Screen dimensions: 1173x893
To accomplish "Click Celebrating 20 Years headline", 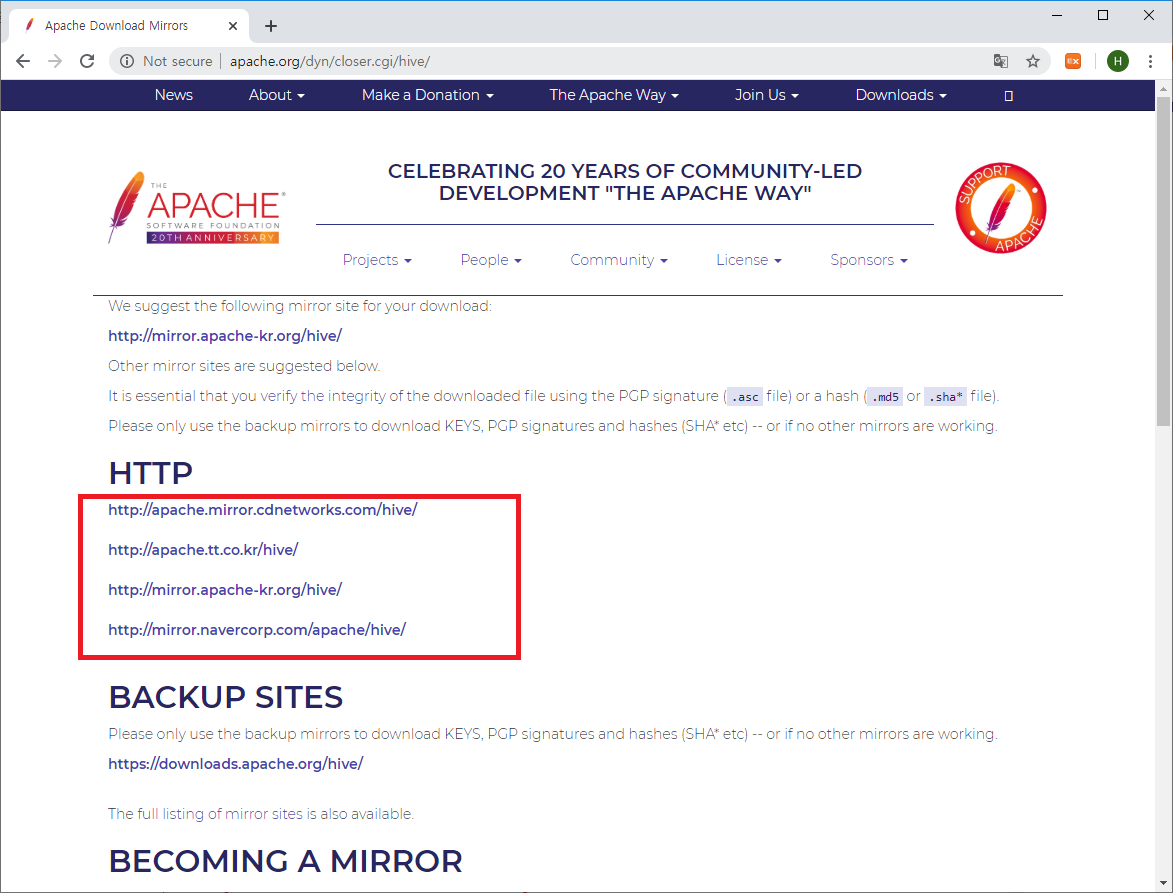I will pos(625,182).
